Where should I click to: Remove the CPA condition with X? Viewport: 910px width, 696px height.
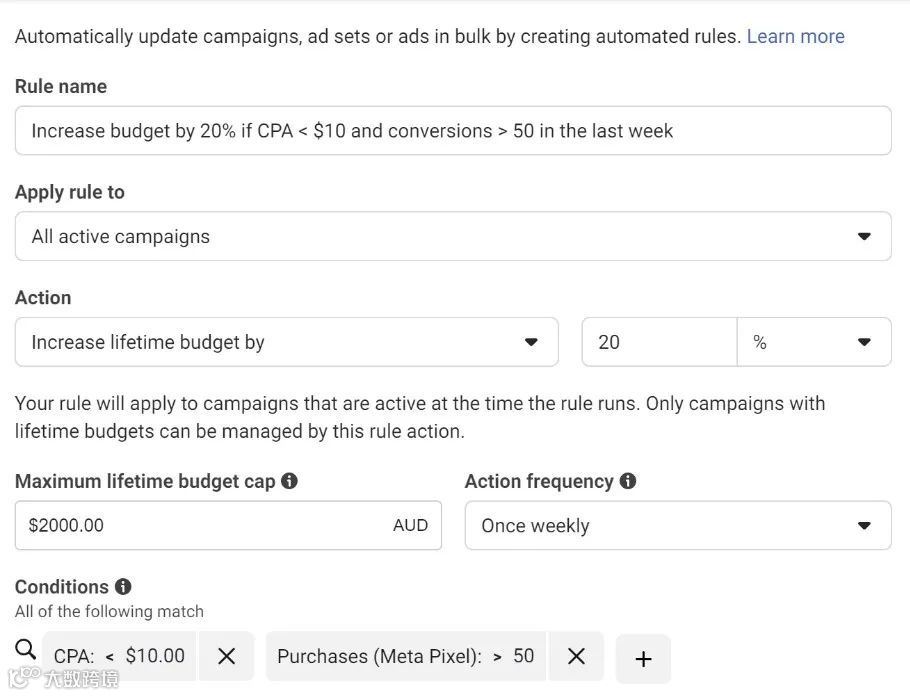coord(227,656)
